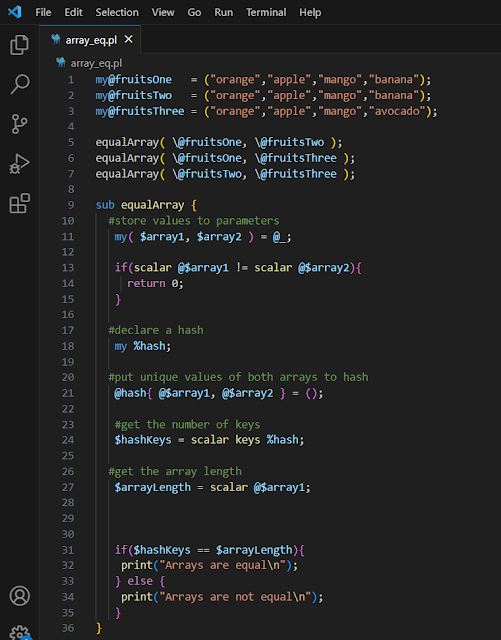Click equalArray call on line 5

point(127,142)
